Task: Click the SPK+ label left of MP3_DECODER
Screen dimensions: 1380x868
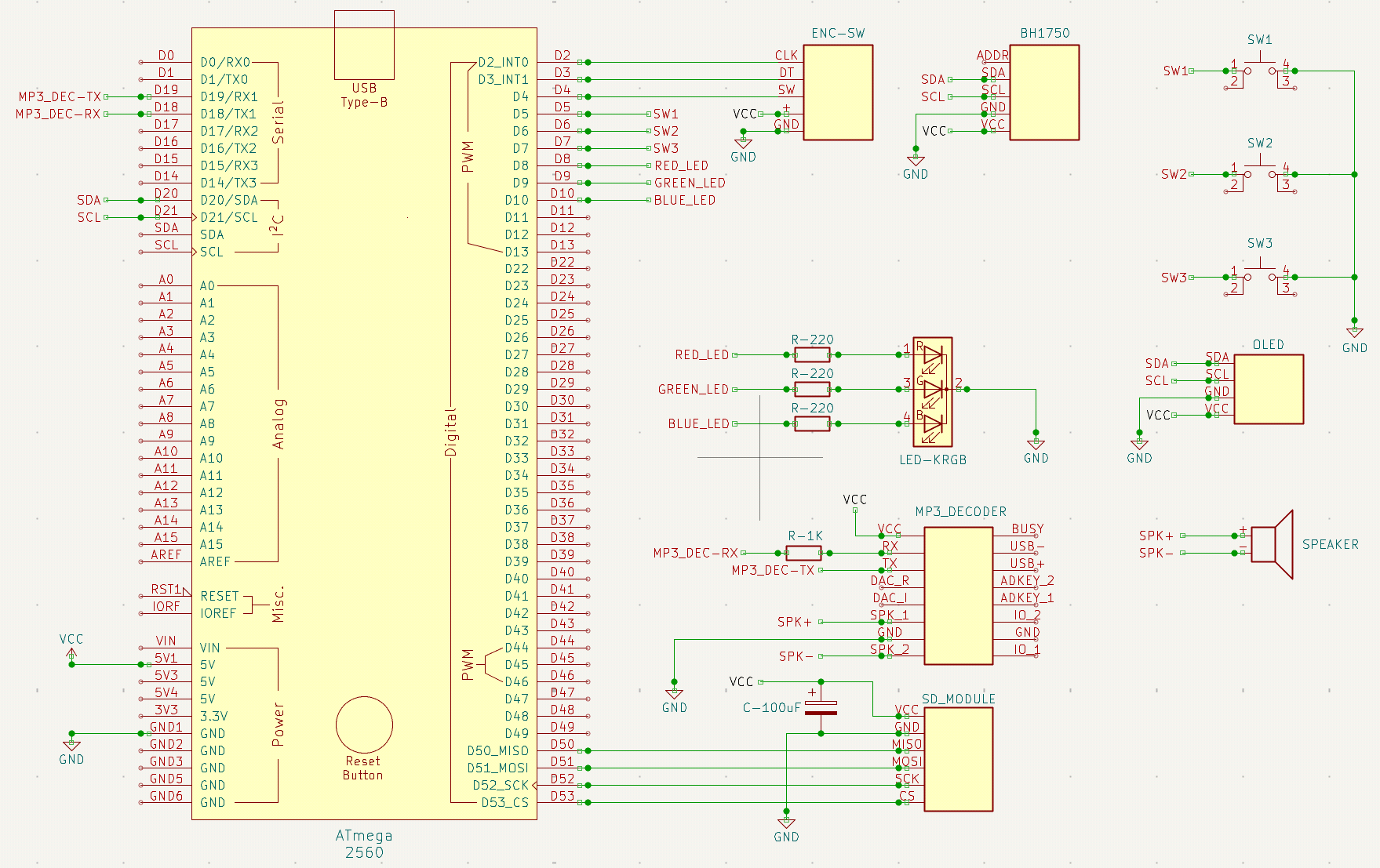Action: pos(795,622)
